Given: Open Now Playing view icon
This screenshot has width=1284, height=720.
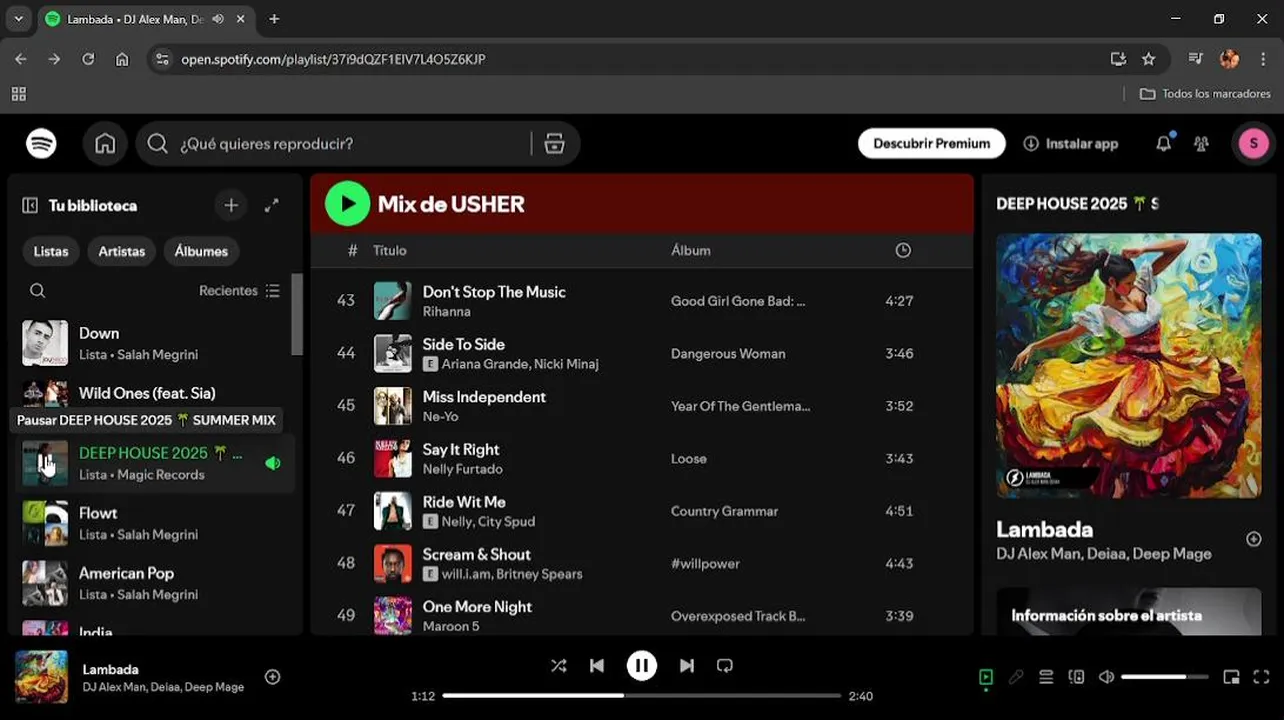Looking at the screenshot, I should pyautogui.click(x=986, y=677).
